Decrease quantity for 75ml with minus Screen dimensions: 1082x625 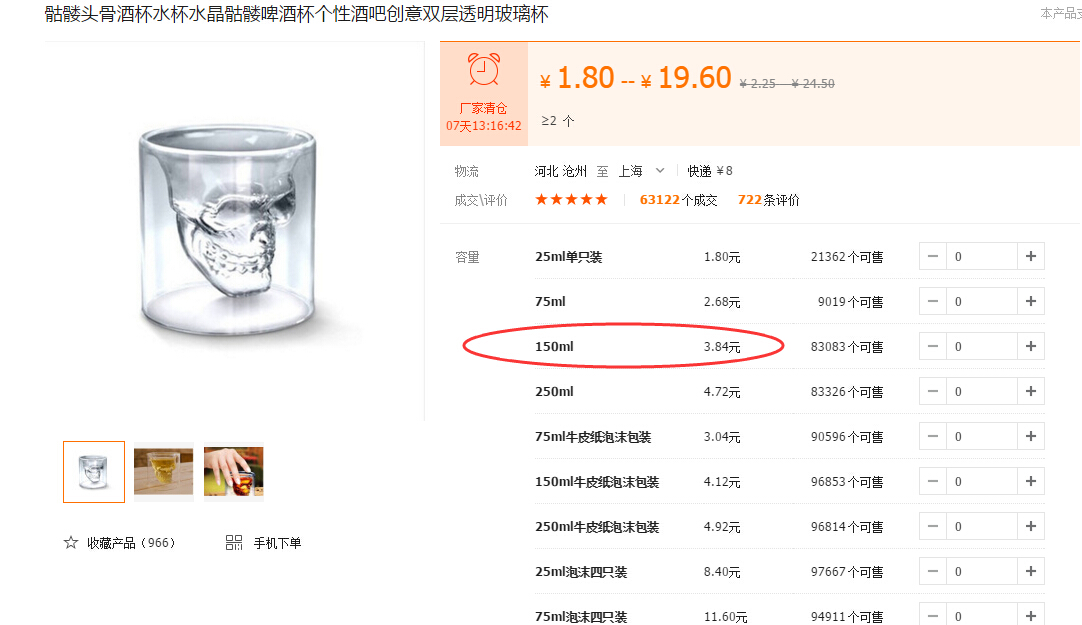pyautogui.click(x=933, y=301)
